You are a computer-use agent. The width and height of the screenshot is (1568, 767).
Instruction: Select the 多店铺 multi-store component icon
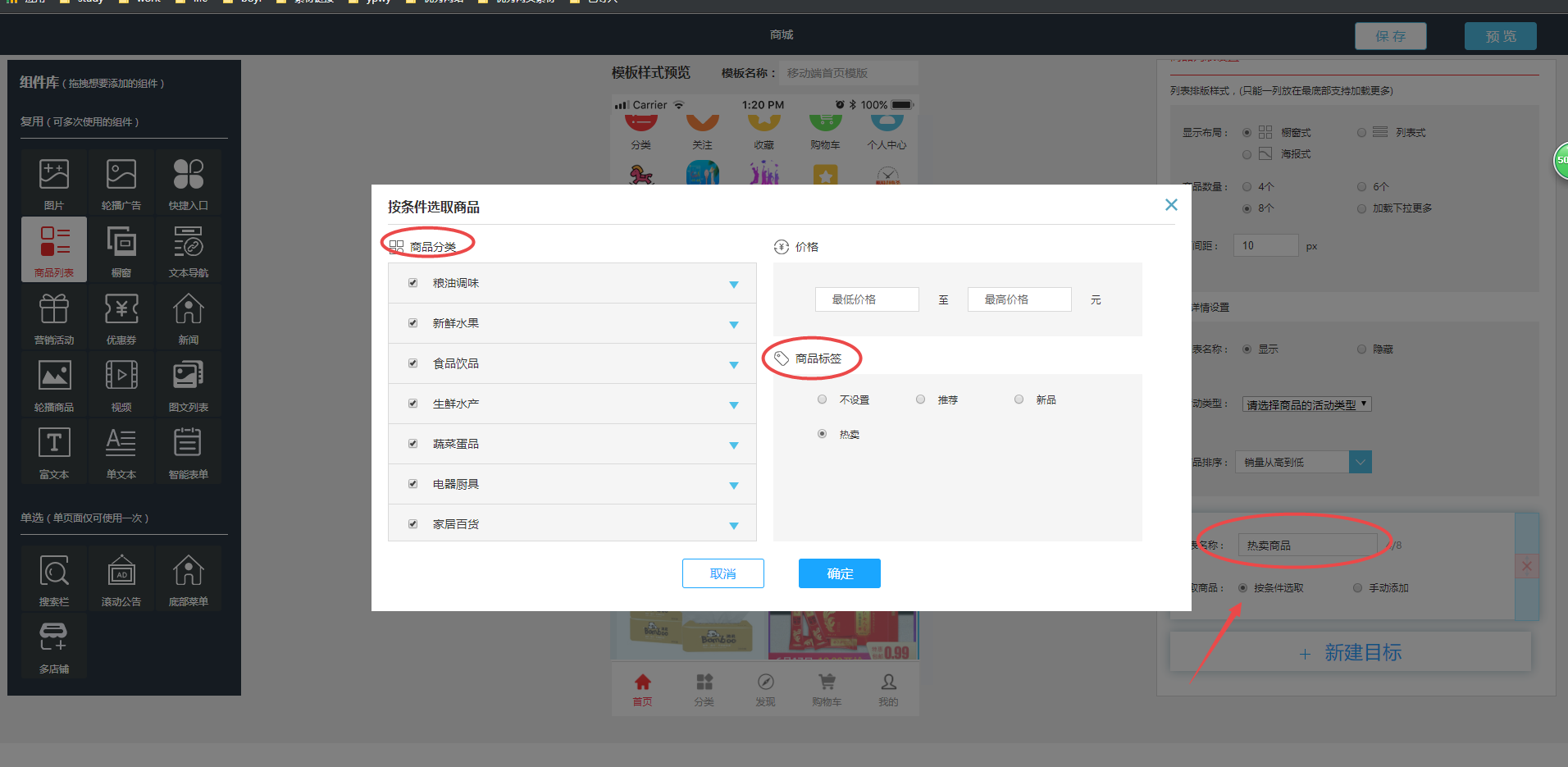click(54, 638)
